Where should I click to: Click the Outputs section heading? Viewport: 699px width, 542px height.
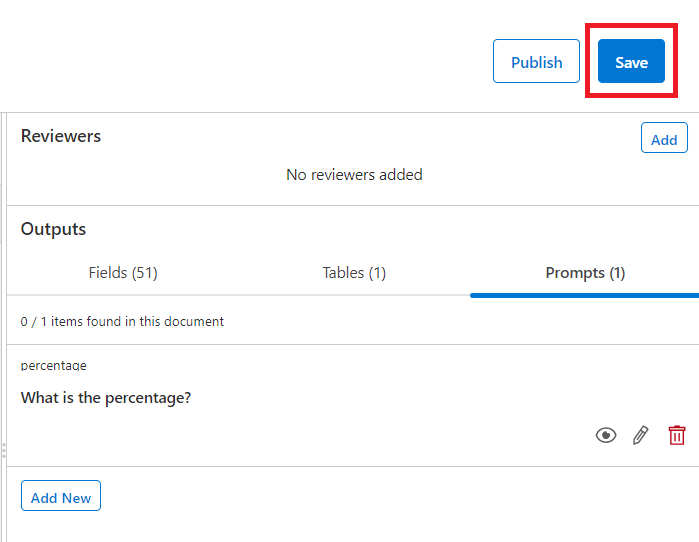coord(53,229)
